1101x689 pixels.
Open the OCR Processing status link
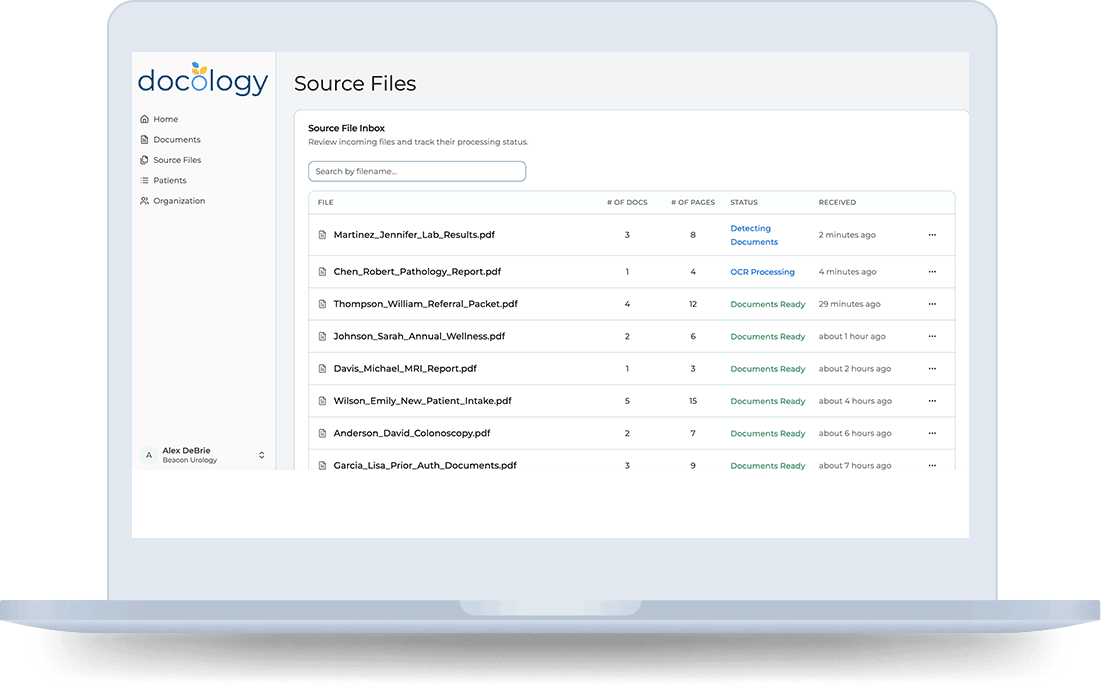[762, 271]
